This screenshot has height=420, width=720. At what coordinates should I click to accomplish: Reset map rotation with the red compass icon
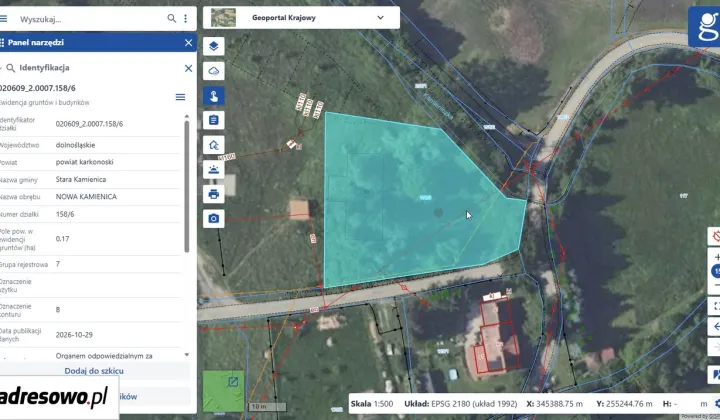(714, 236)
